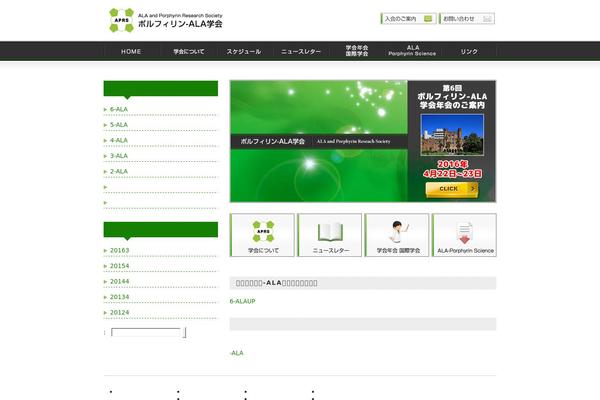The height and width of the screenshot is (400, 600).
Task: Open the 学会について tile with APRS icon
Action: 262,235
